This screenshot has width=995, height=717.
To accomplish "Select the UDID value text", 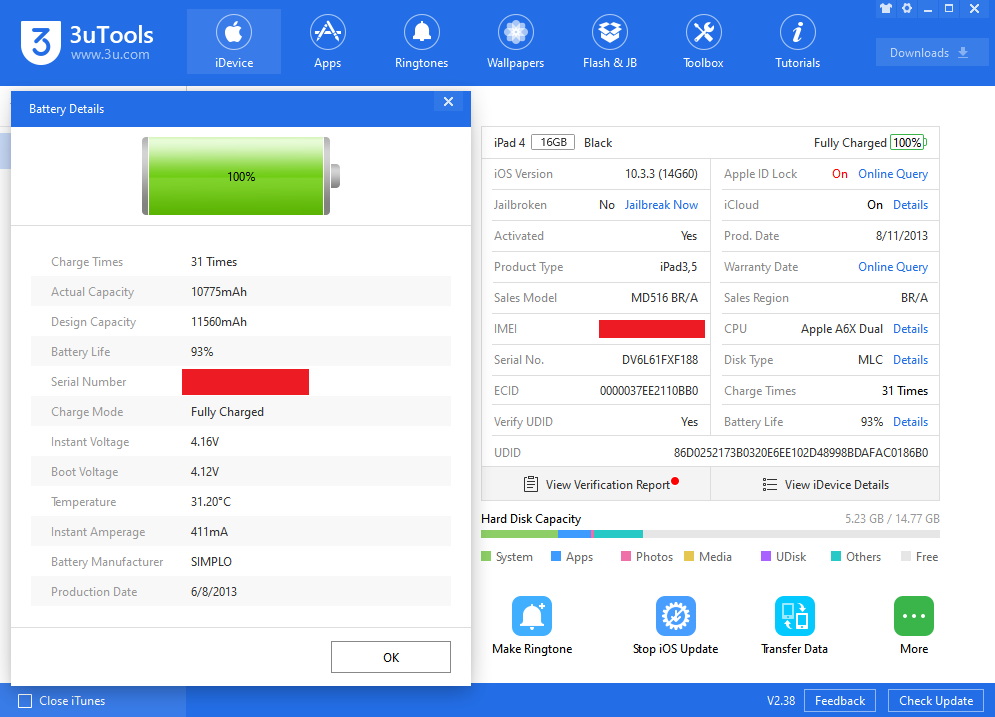I will coord(801,453).
